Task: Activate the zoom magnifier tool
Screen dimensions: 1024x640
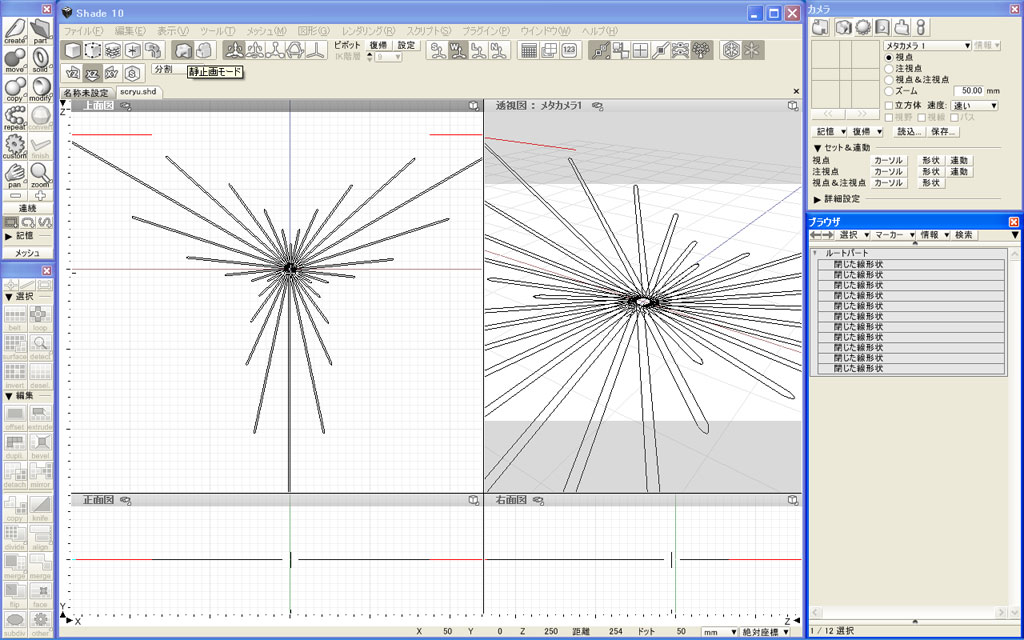Action: [40, 175]
